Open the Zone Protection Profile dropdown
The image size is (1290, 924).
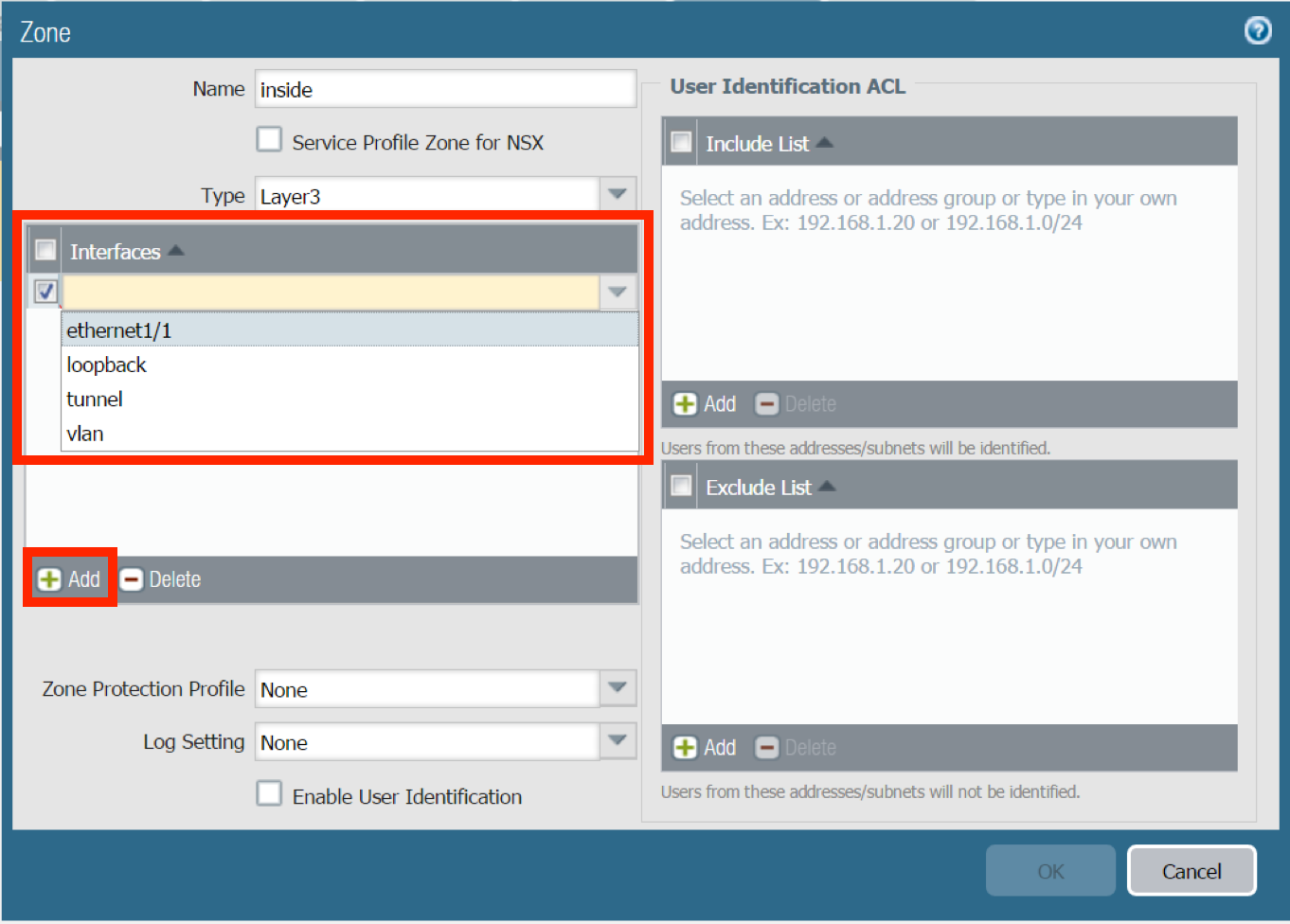click(x=618, y=688)
